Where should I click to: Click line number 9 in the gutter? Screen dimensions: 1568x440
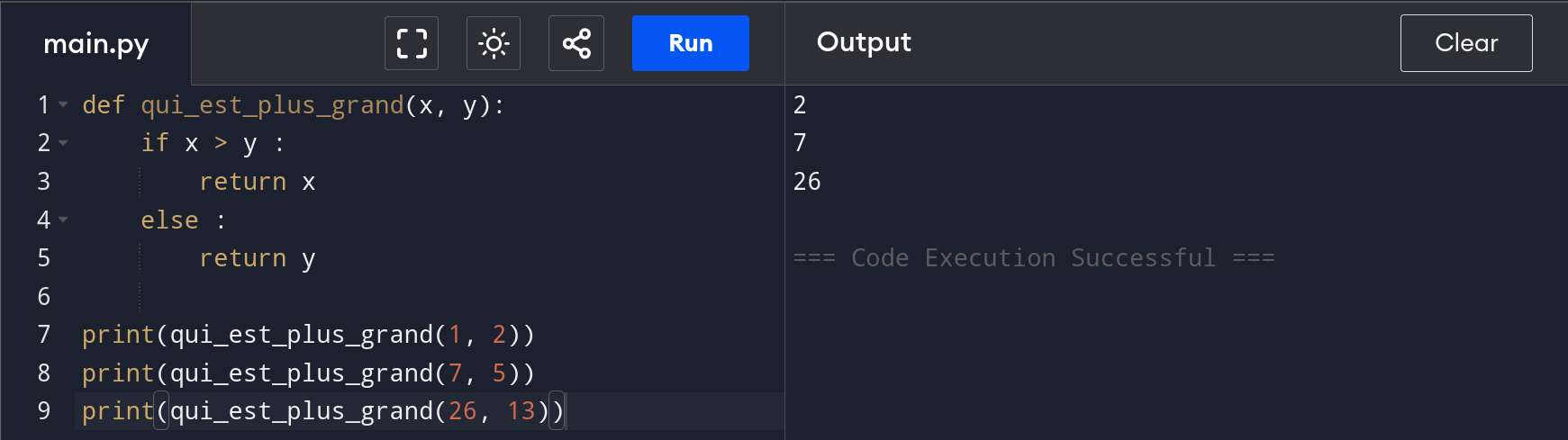pyautogui.click(x=43, y=411)
